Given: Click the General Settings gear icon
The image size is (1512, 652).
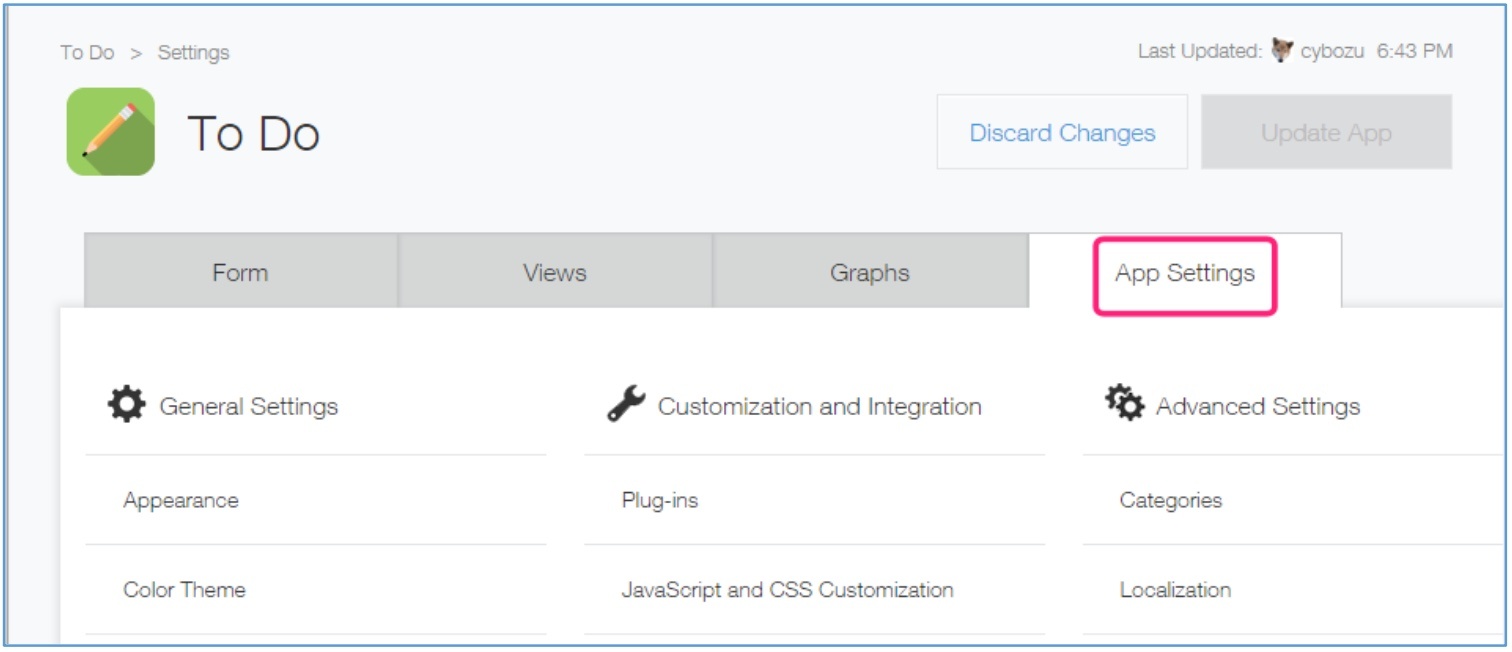Looking at the screenshot, I should click(127, 405).
